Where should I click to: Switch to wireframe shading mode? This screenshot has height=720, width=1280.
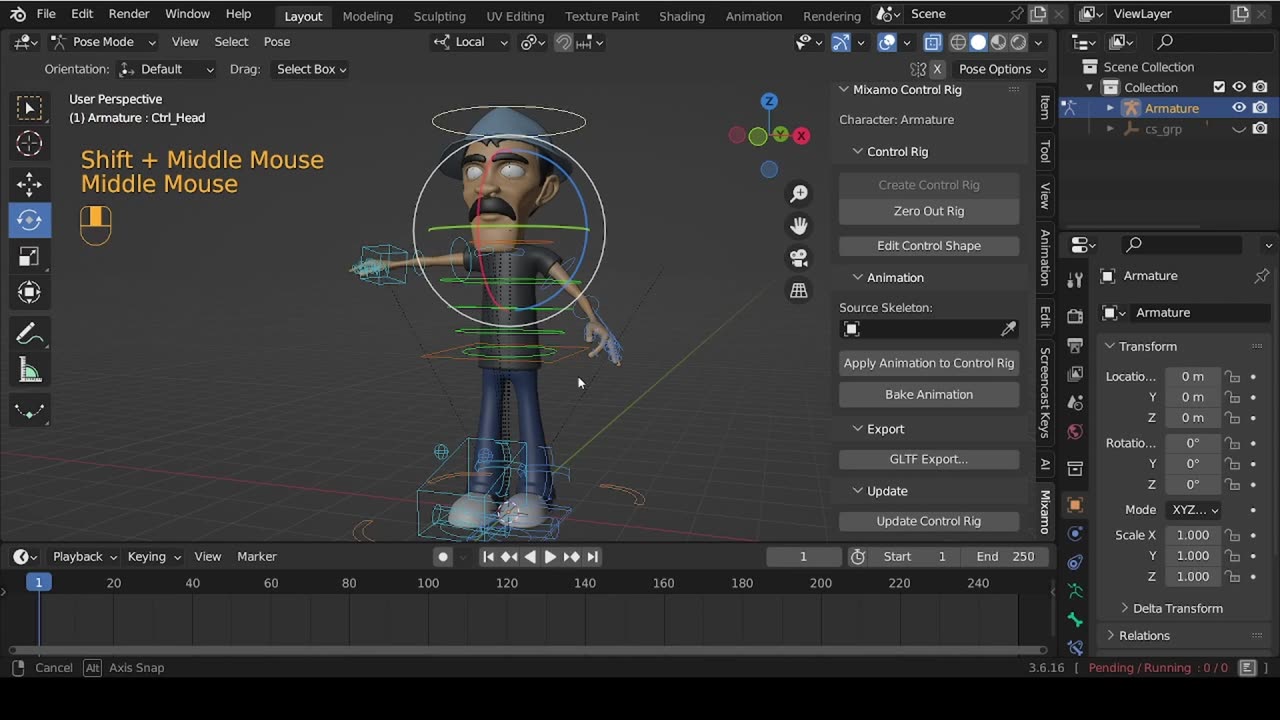(x=958, y=42)
